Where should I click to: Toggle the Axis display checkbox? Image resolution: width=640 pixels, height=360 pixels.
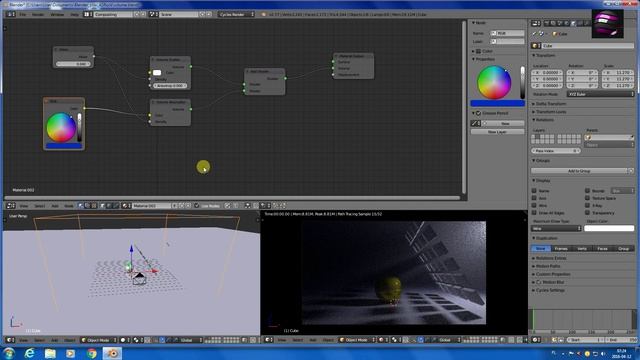(x=534, y=198)
